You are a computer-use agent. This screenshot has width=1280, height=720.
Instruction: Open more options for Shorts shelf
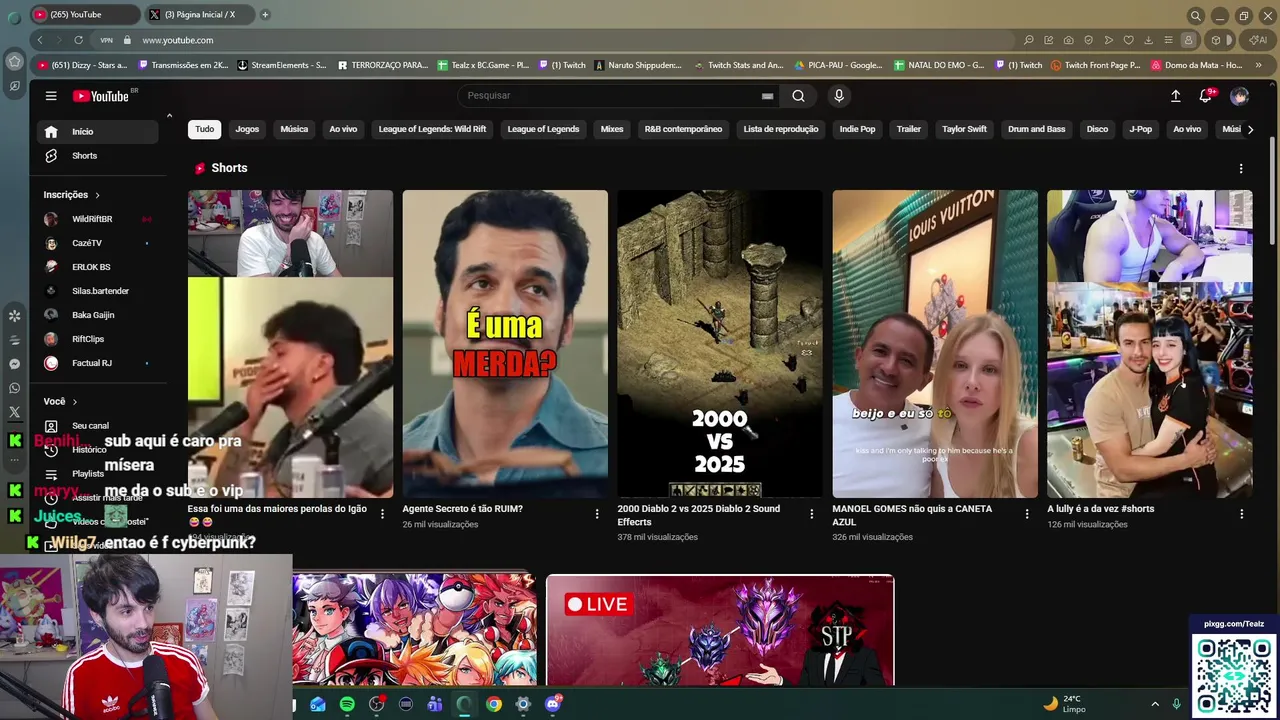click(1241, 169)
